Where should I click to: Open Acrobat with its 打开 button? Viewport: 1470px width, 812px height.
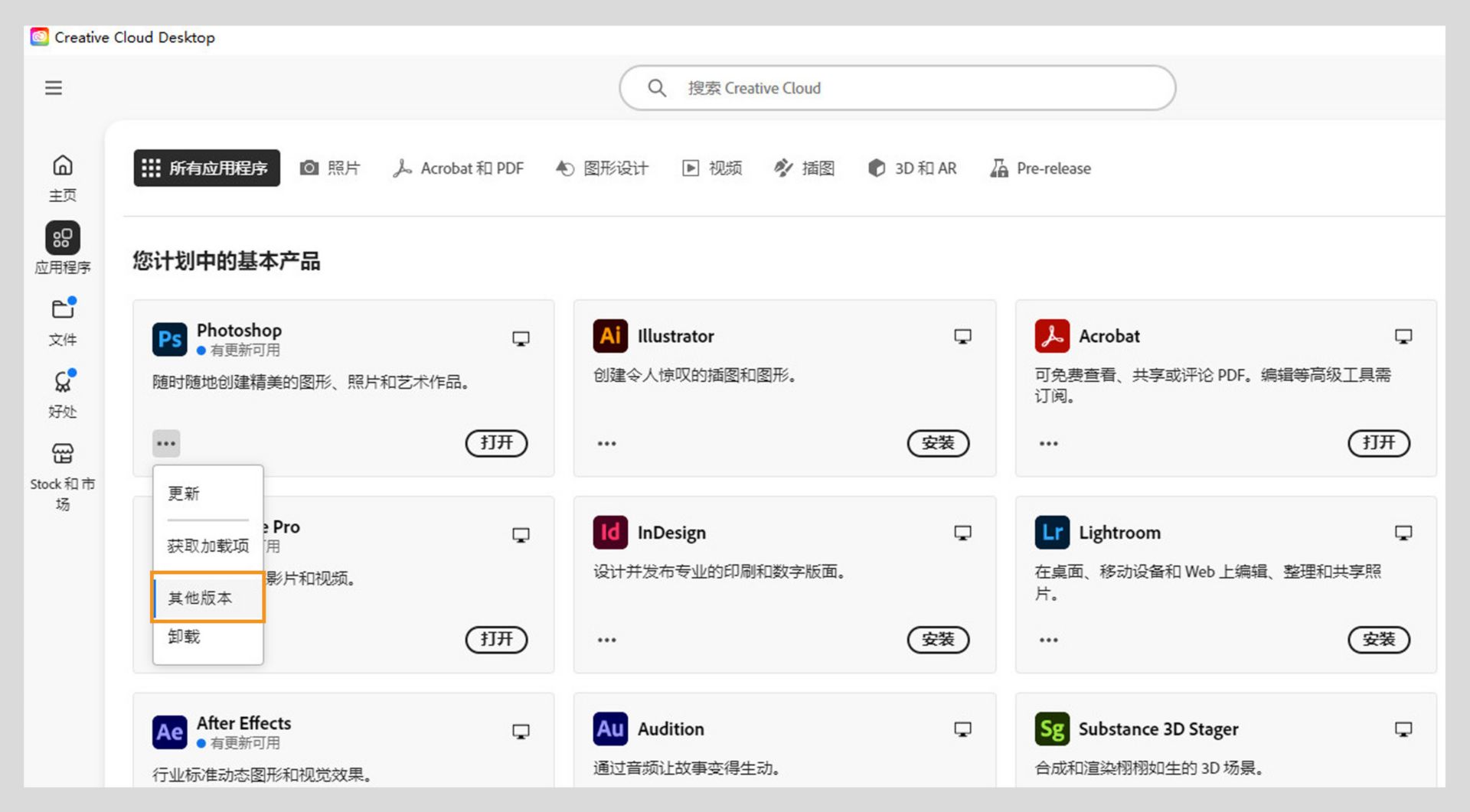(1379, 443)
